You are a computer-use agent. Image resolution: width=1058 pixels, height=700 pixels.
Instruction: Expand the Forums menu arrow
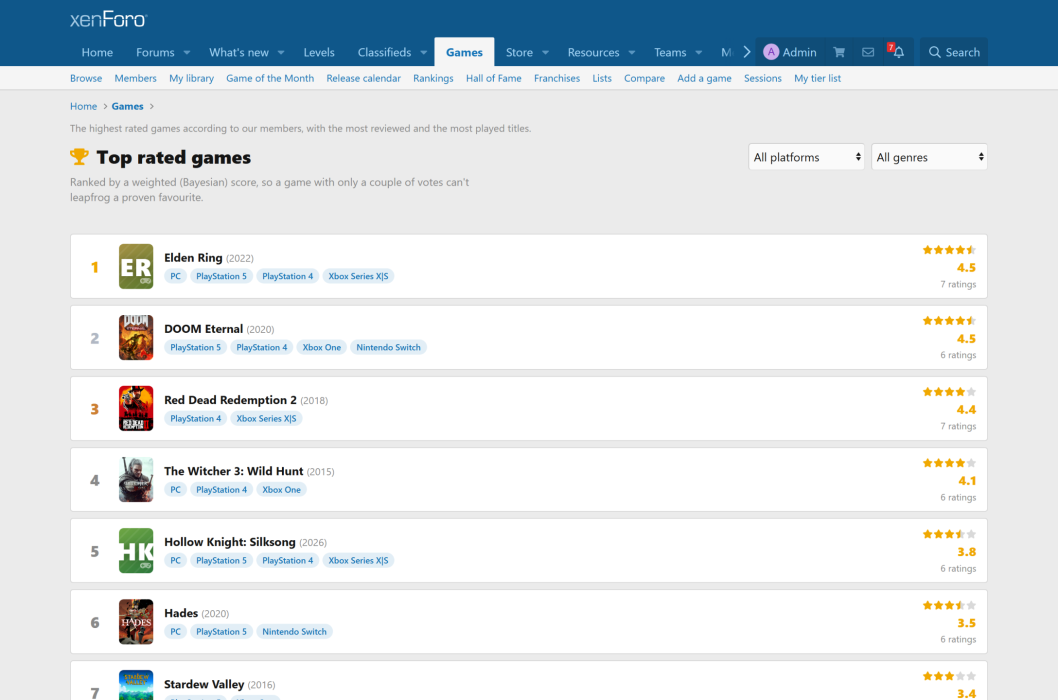click(x=187, y=53)
